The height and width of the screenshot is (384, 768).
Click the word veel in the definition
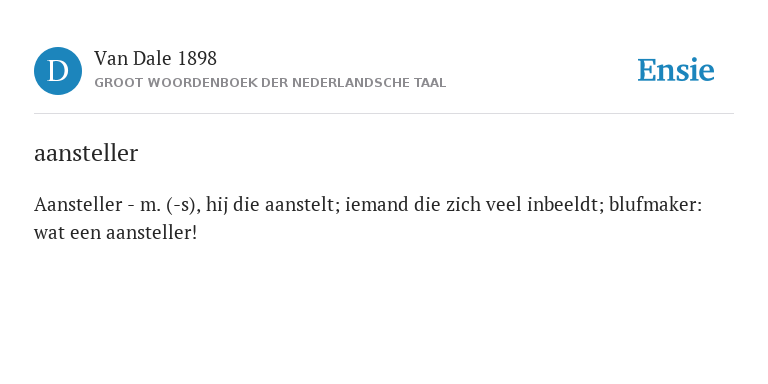coord(504,205)
